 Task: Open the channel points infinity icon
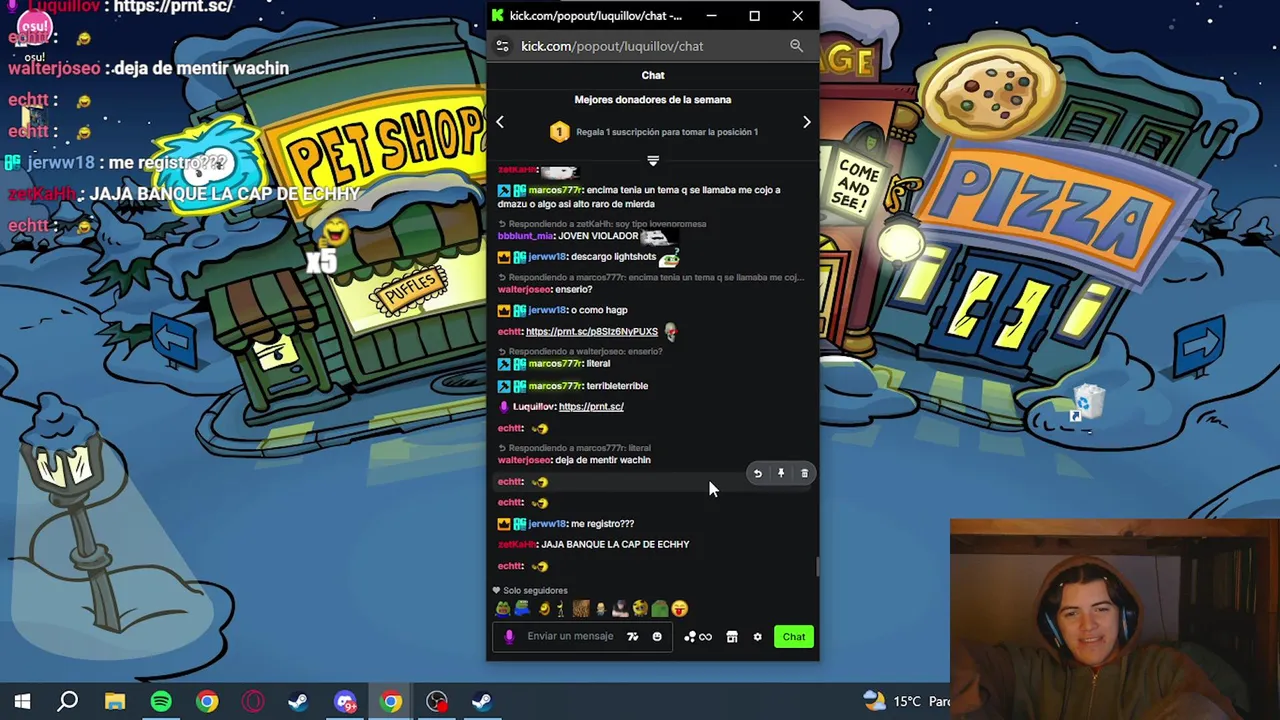[705, 637]
